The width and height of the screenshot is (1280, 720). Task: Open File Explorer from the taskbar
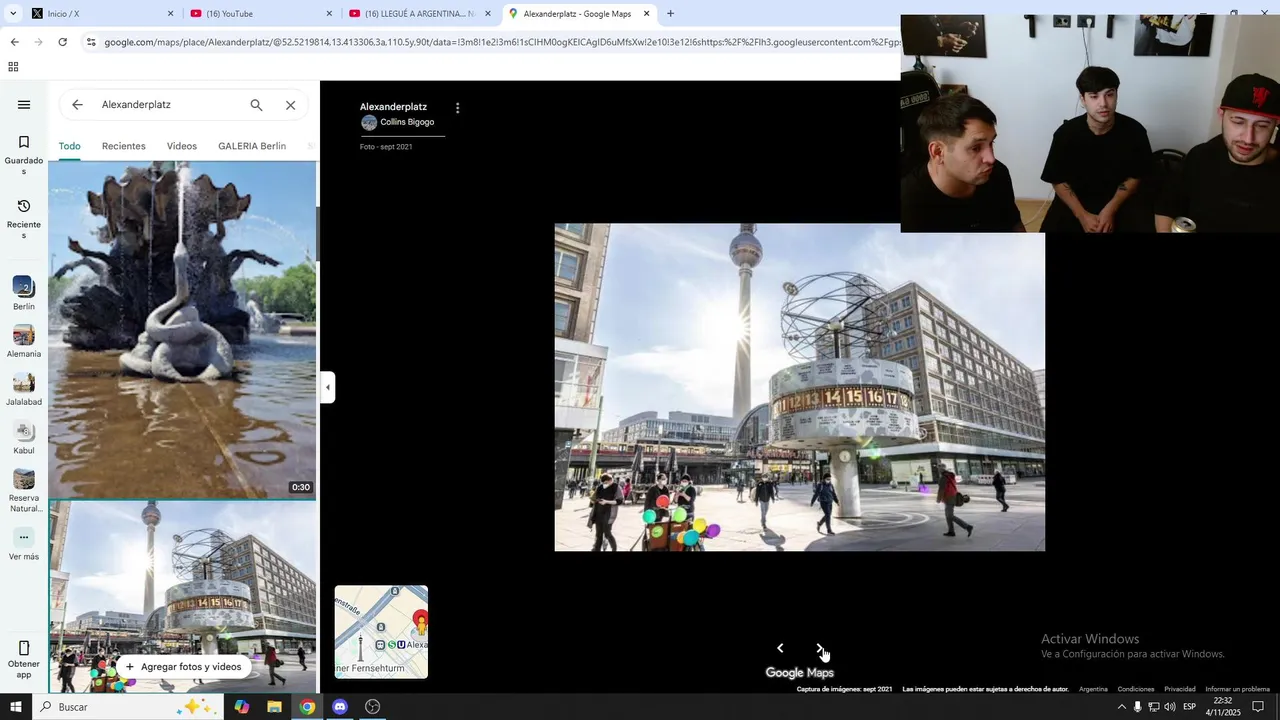(274, 707)
